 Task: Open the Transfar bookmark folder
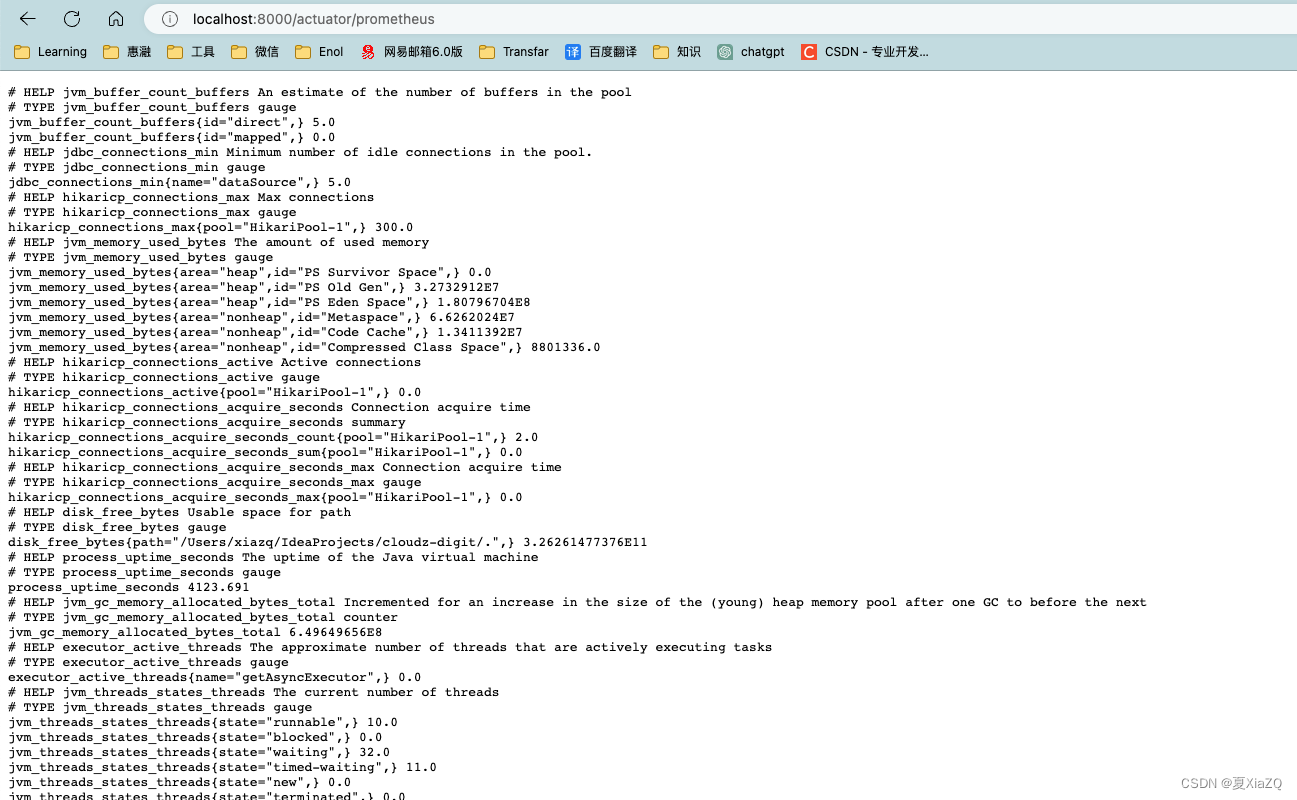pos(514,52)
